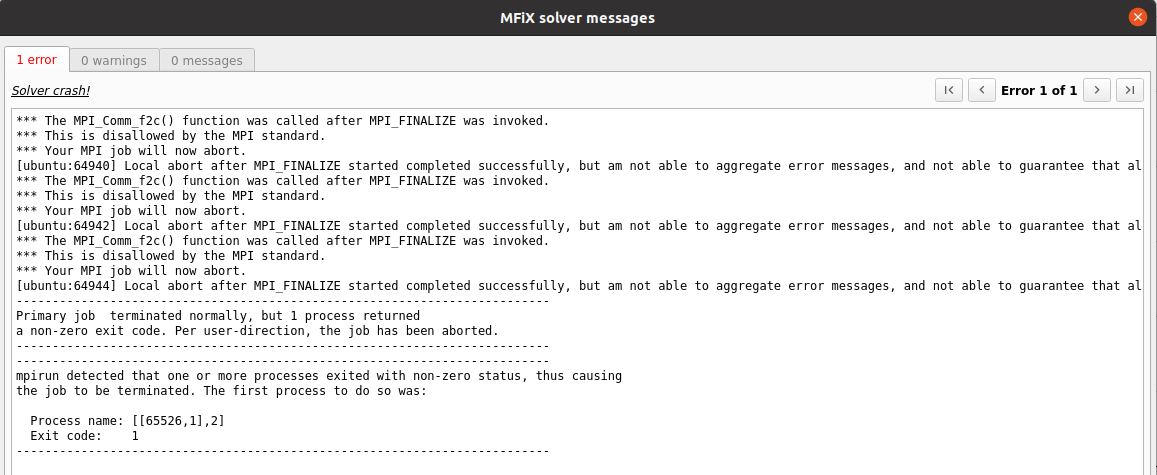The height and width of the screenshot is (475, 1157).
Task: Click the Error 1 of 1 counter label
Action: pos(1039,91)
